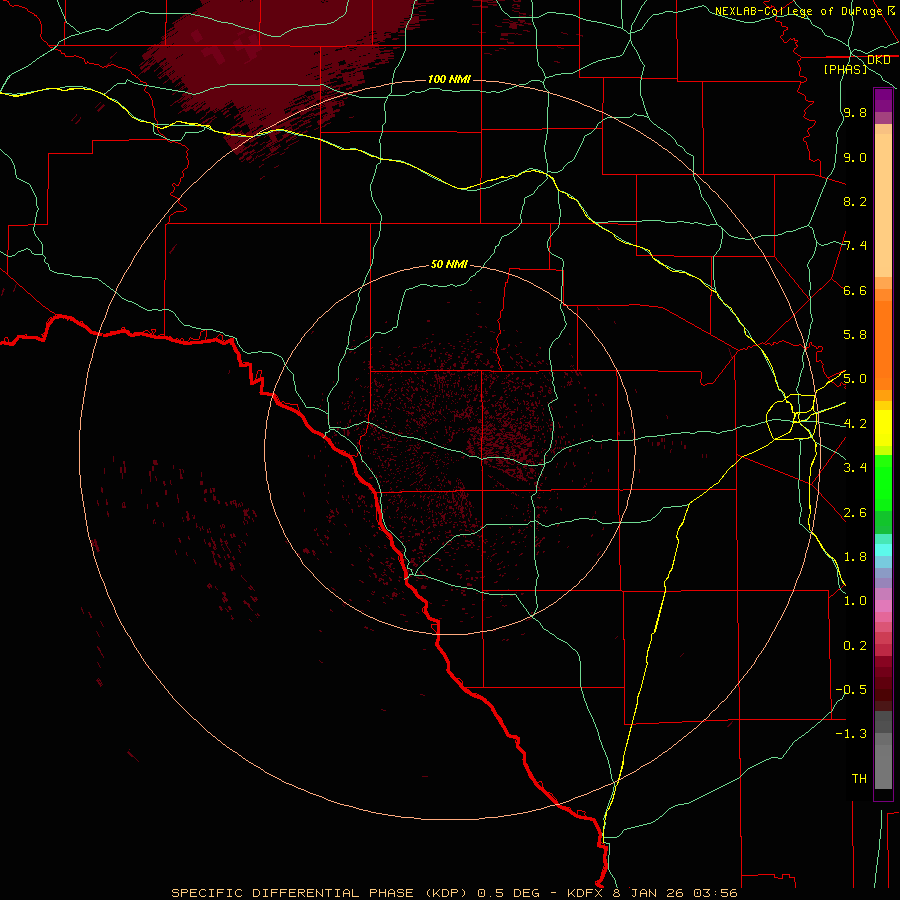Pick the orange segment of the color bar
The width and height of the screenshot is (900, 900).
(883, 345)
